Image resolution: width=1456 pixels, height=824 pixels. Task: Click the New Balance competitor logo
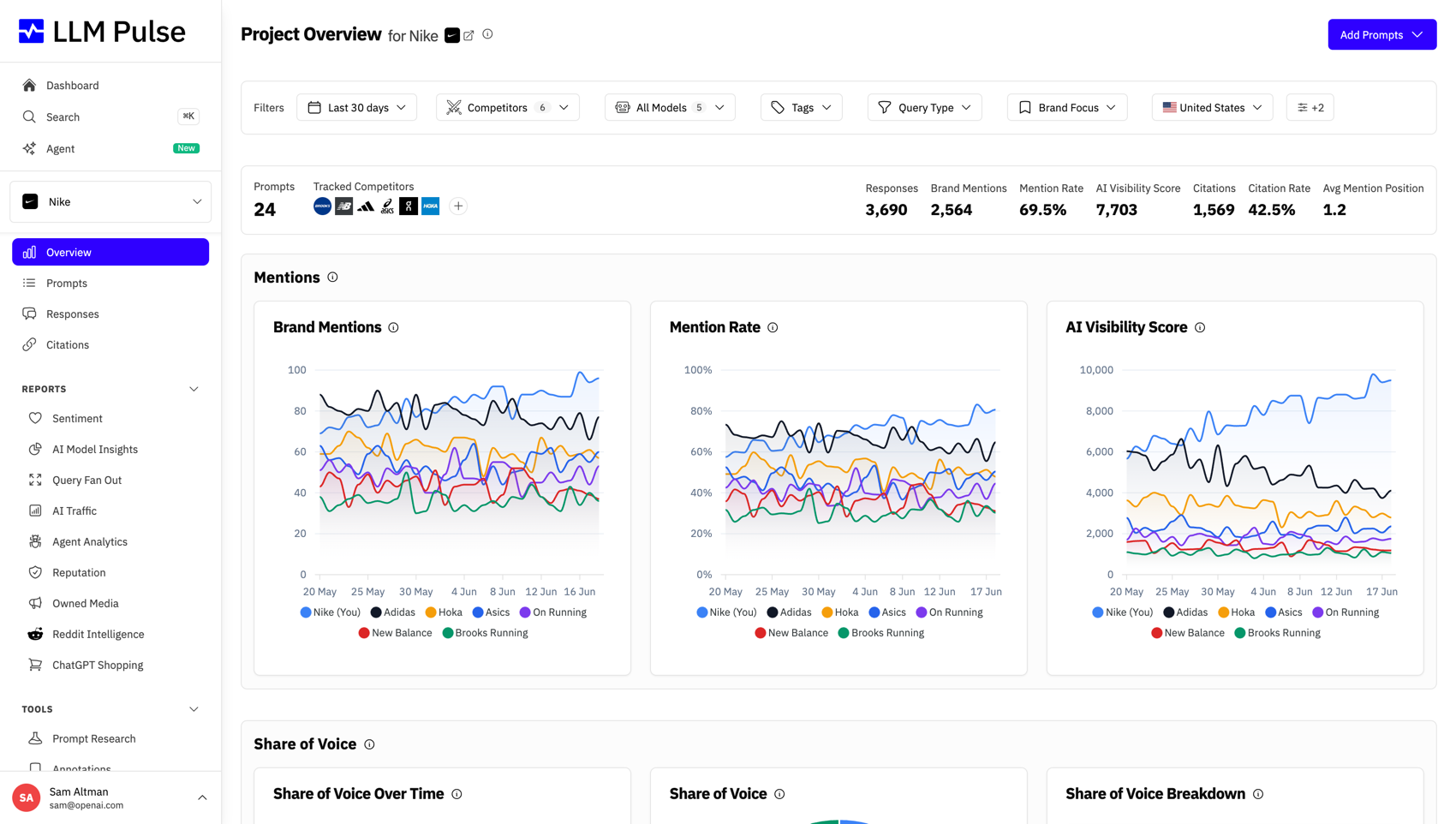(x=343, y=206)
